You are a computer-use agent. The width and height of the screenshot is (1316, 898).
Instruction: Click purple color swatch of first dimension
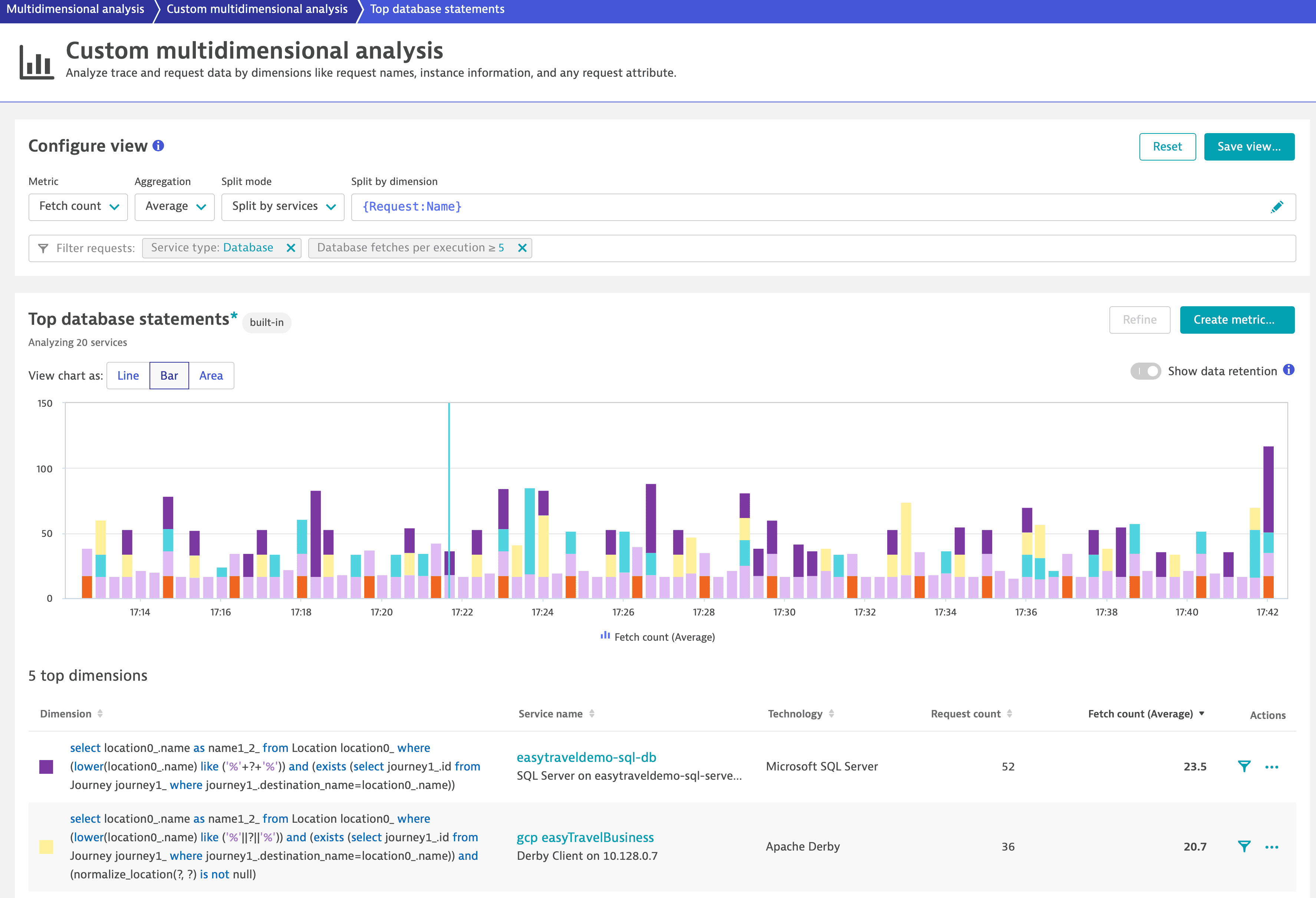pyautogui.click(x=46, y=767)
